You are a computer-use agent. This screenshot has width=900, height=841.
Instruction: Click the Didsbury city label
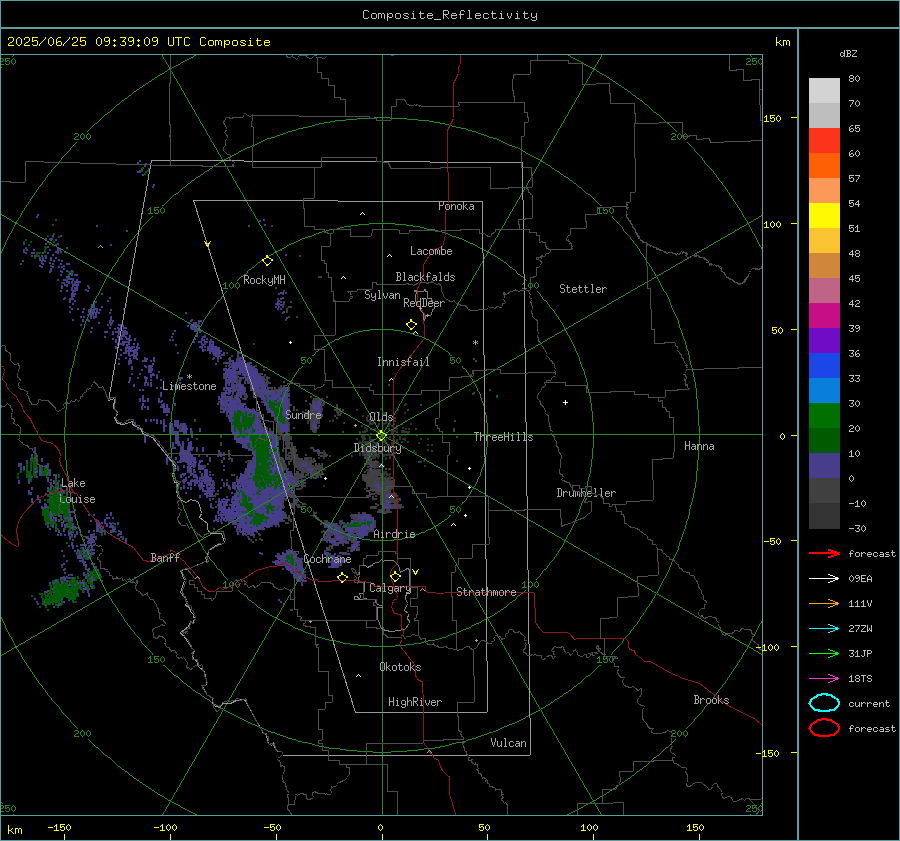(377, 448)
